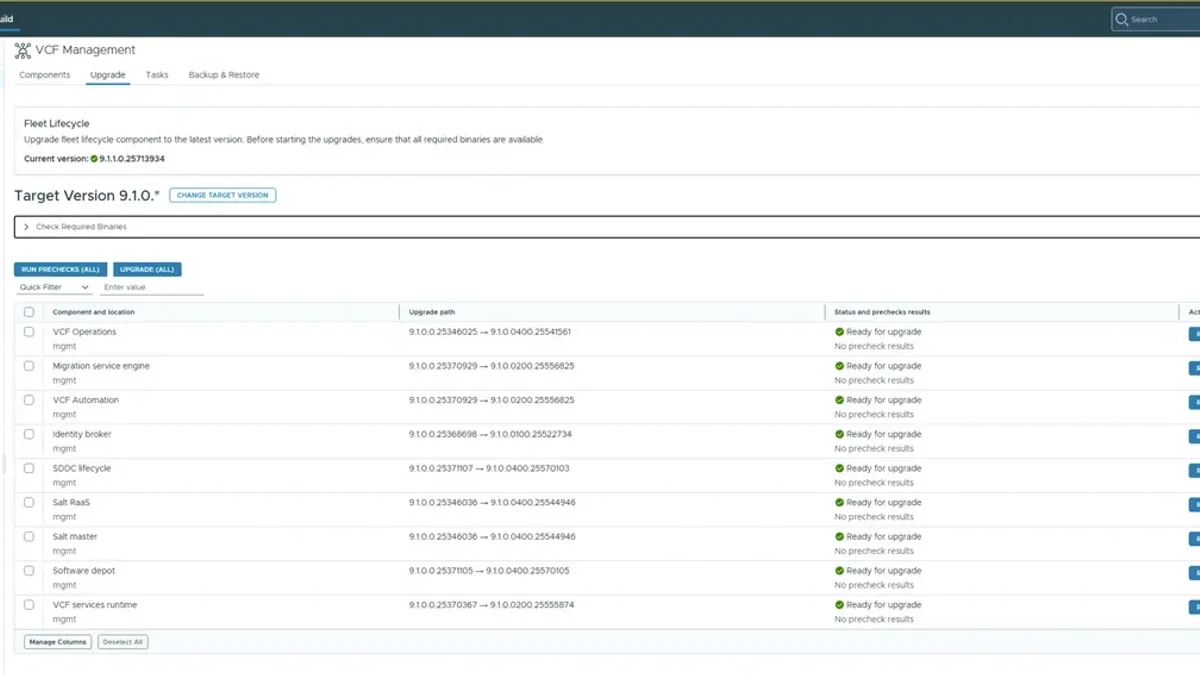Click the VCF Management network icon
Screen dimensions: 1200x675
coord(23,50)
